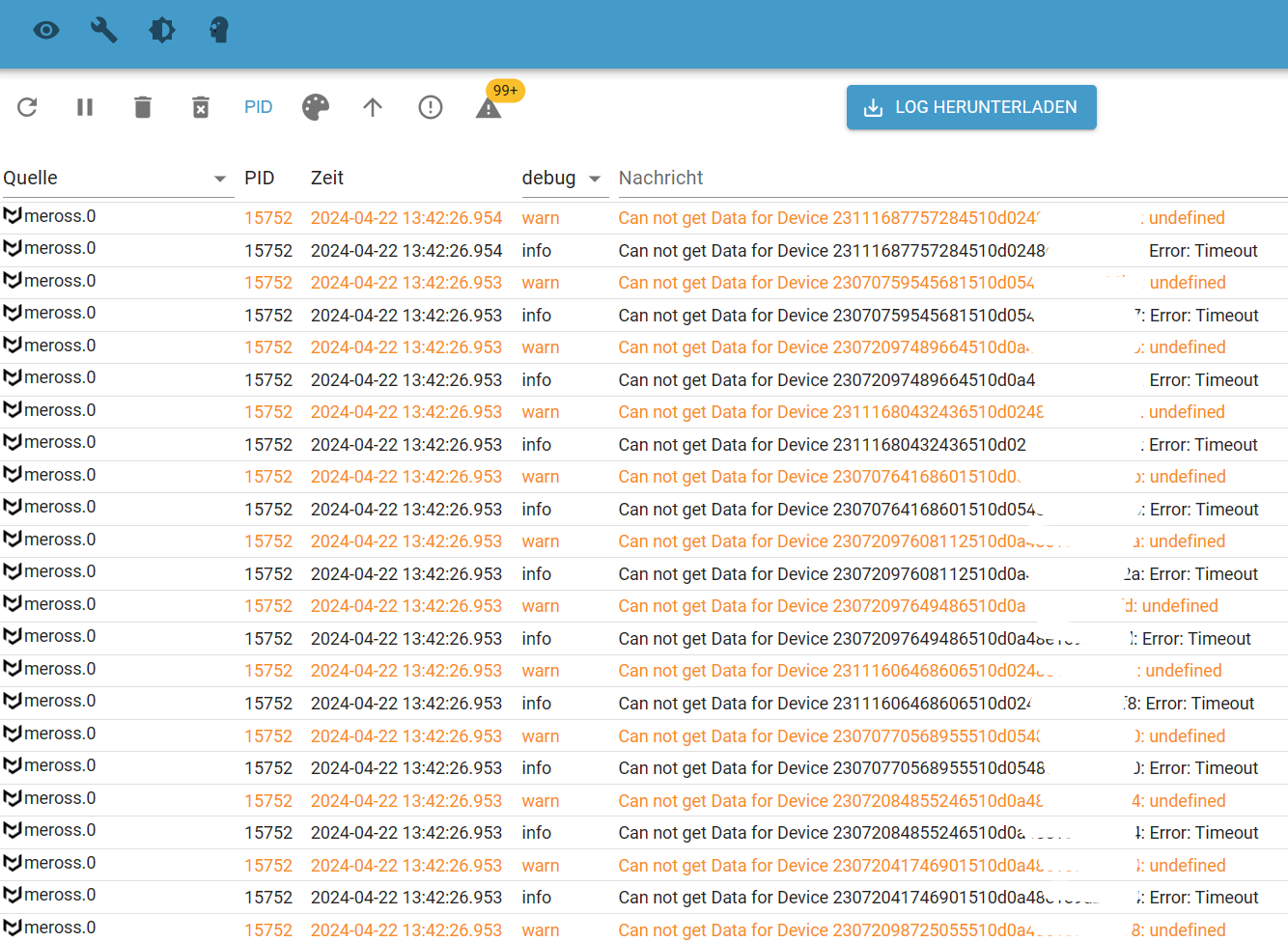Select info message for Device 2307209764948651
Screen dimensions: 1288x942
pos(935,639)
